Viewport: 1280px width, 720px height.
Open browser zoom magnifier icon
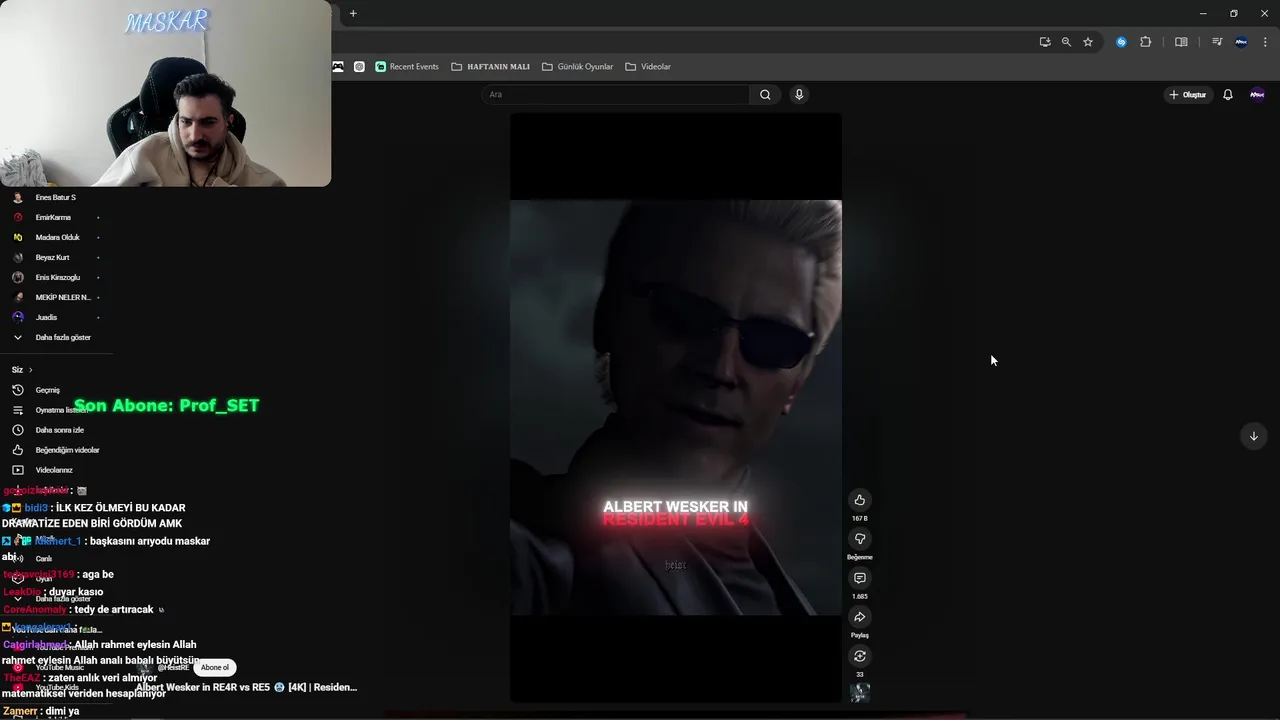[1066, 42]
